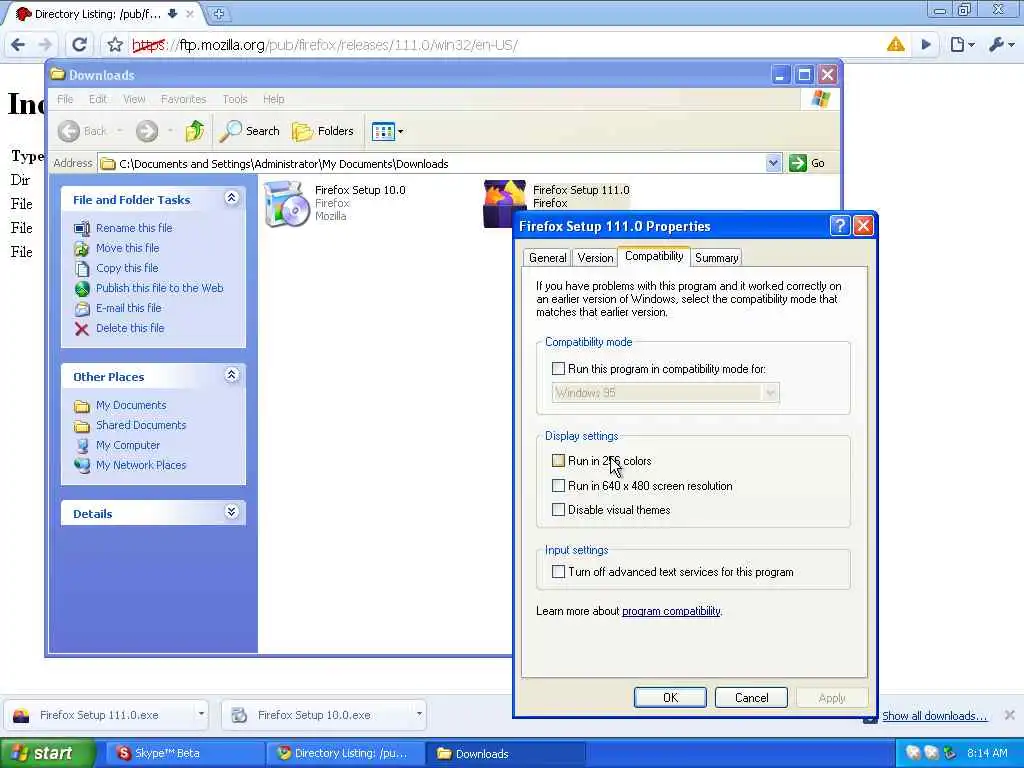Click Rename this file task
This screenshot has height=768, width=1024.
click(x=134, y=228)
